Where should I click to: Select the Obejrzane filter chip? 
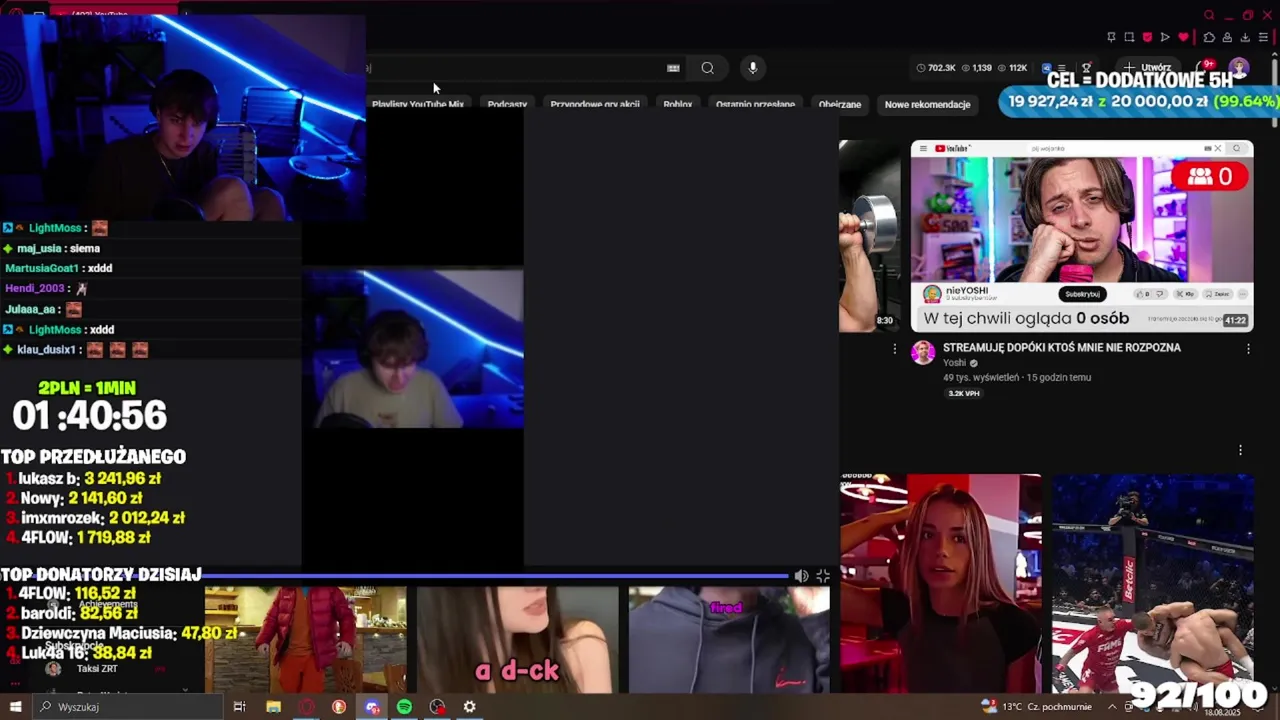[x=840, y=104]
